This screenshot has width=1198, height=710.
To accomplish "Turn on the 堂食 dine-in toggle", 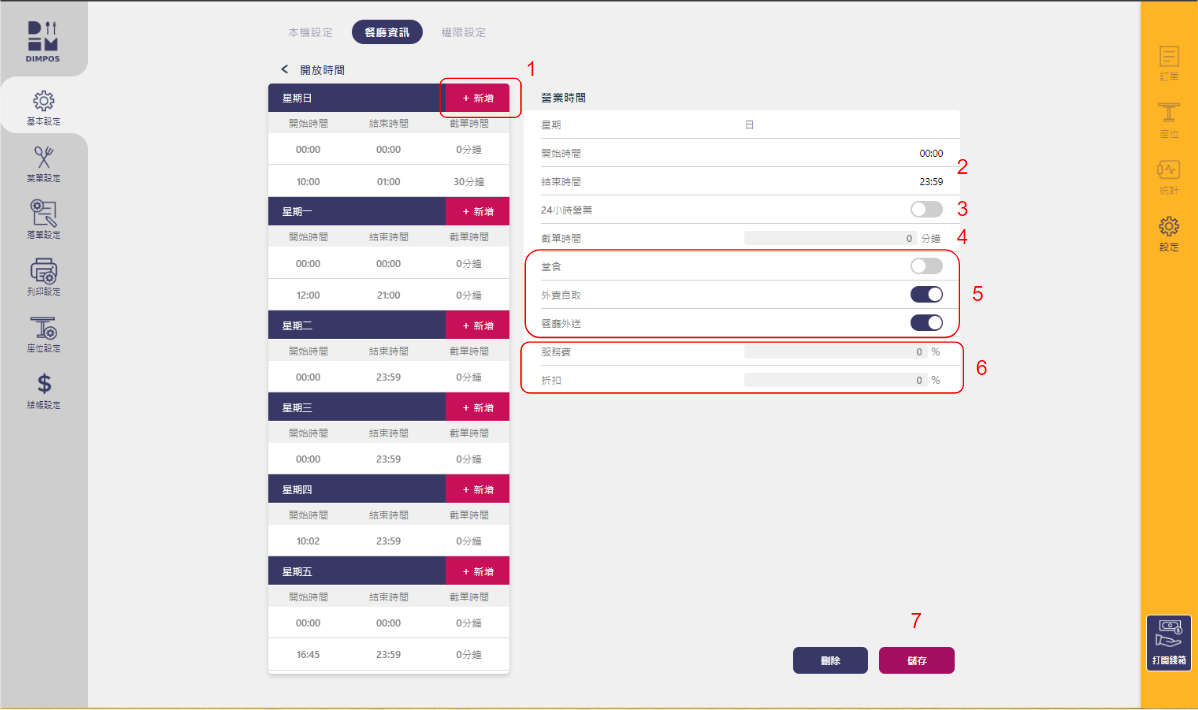I will tap(926, 266).
